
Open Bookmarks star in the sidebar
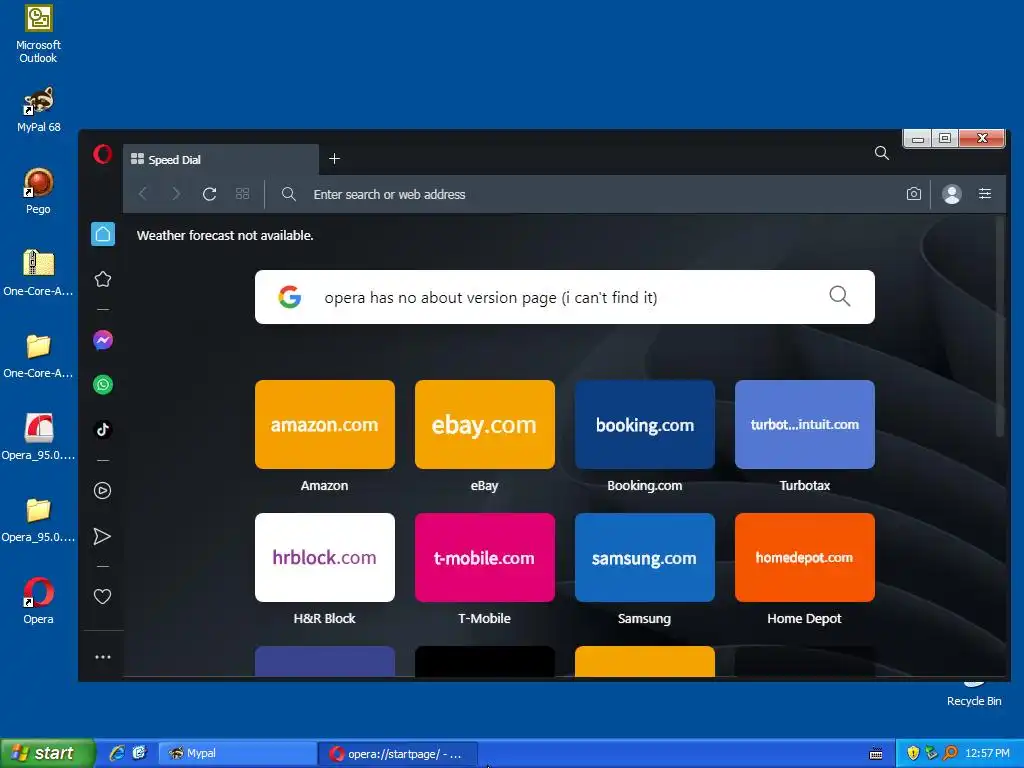(103, 280)
